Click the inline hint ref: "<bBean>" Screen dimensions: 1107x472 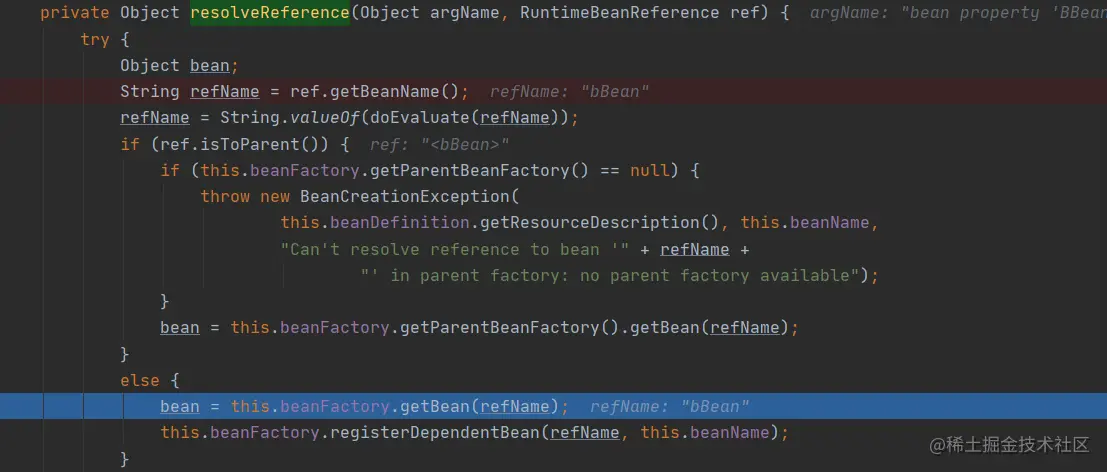pyautogui.click(x=440, y=144)
